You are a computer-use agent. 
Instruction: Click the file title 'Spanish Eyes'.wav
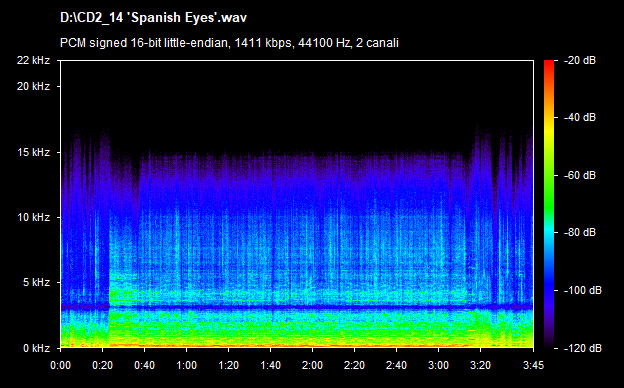(153, 18)
